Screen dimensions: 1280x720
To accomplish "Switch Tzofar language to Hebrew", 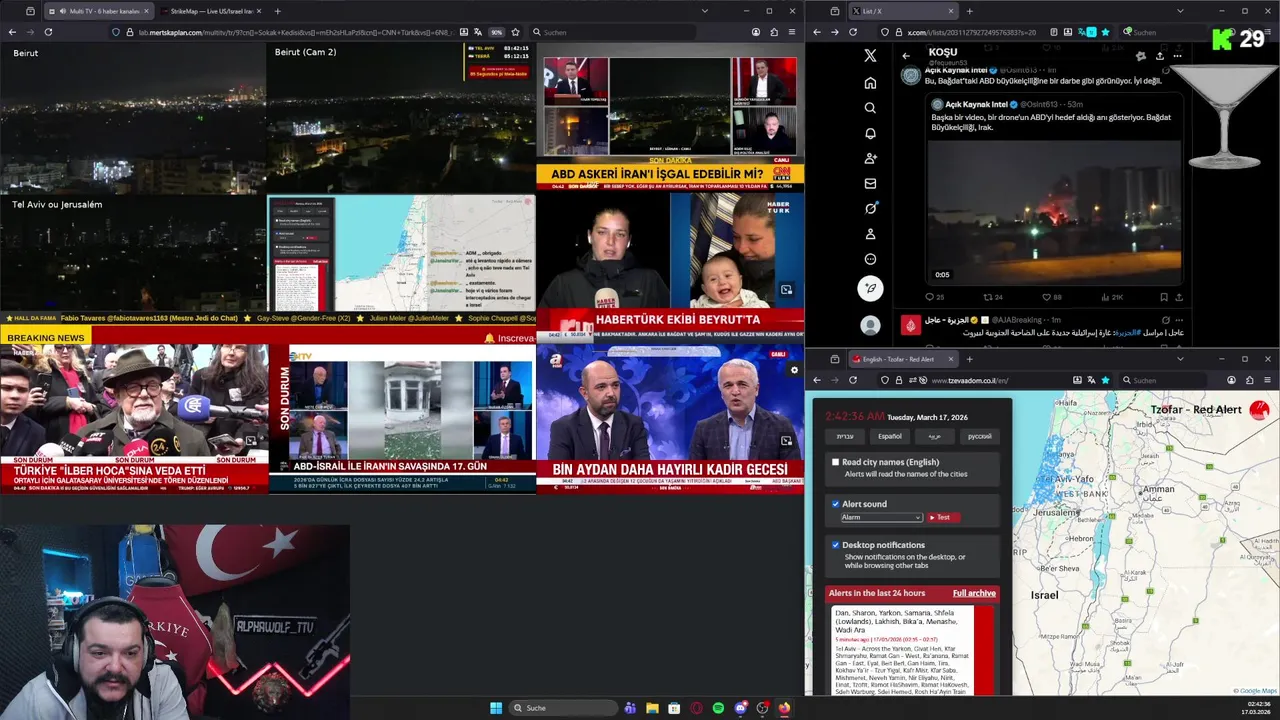I will (x=845, y=436).
